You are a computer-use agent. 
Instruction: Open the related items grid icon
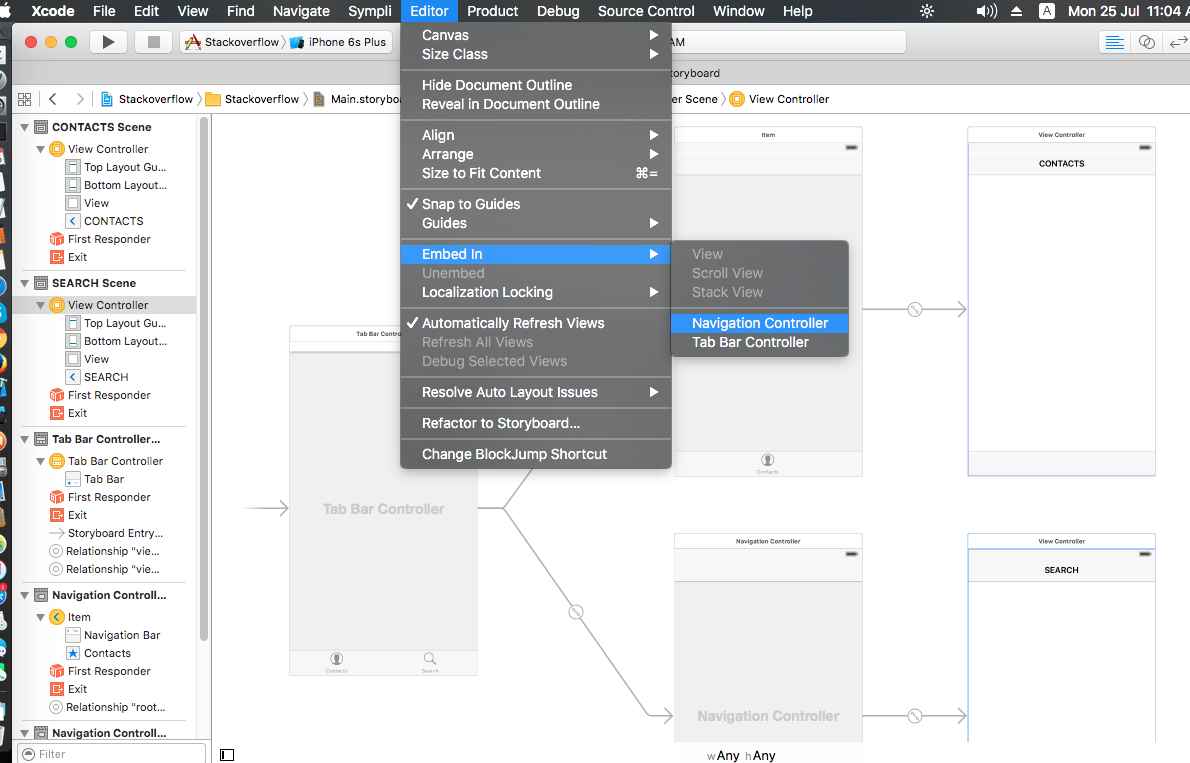point(24,99)
